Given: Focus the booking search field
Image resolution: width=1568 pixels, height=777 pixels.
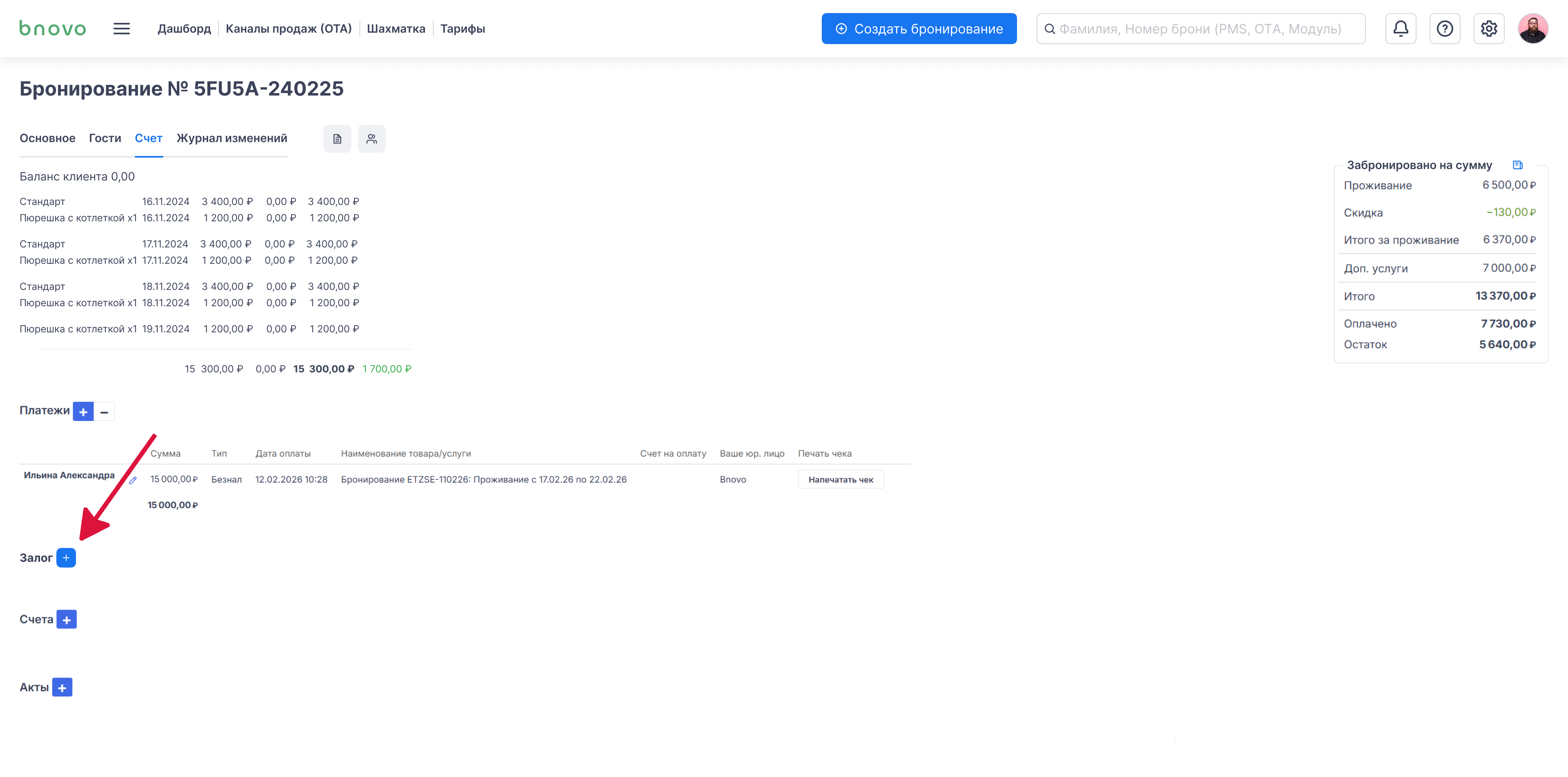Looking at the screenshot, I should pos(1200,29).
